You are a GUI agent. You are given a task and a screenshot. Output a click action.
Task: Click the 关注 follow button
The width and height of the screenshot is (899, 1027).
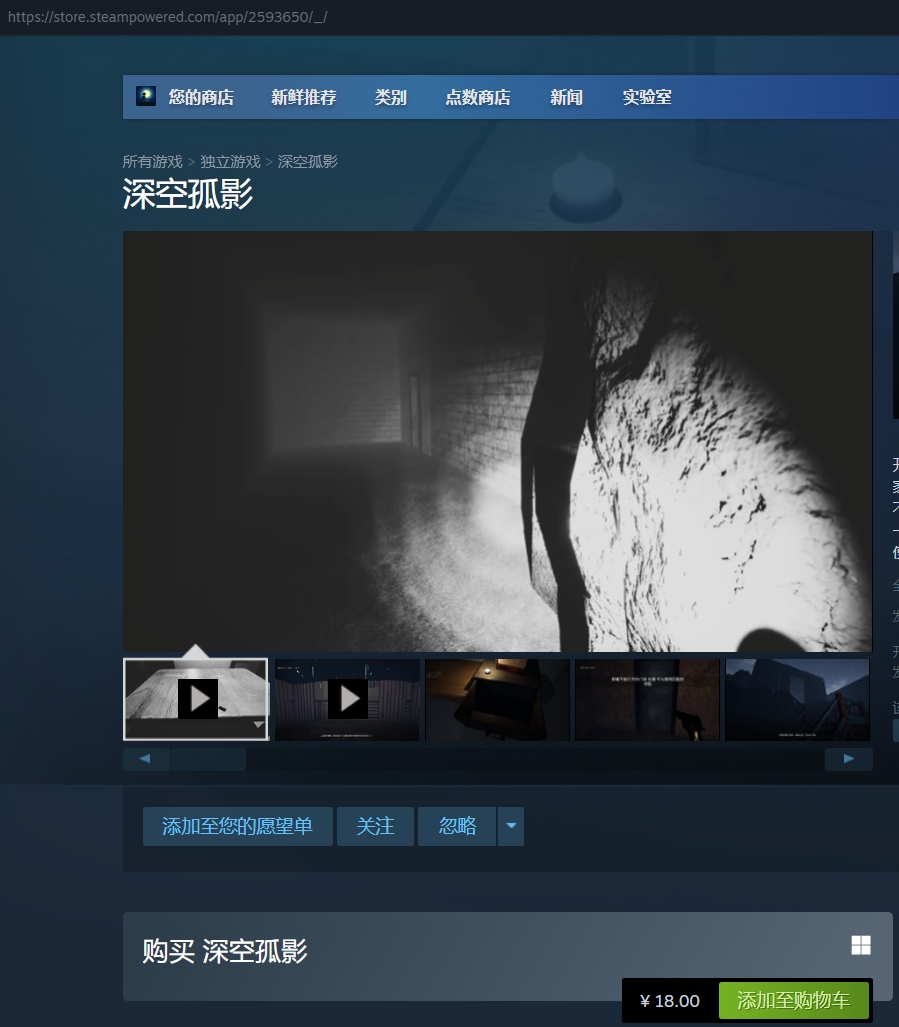coord(375,826)
